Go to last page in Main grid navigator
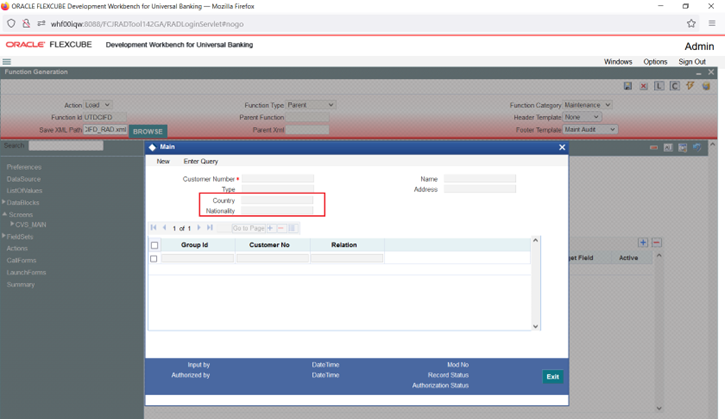 coord(210,228)
